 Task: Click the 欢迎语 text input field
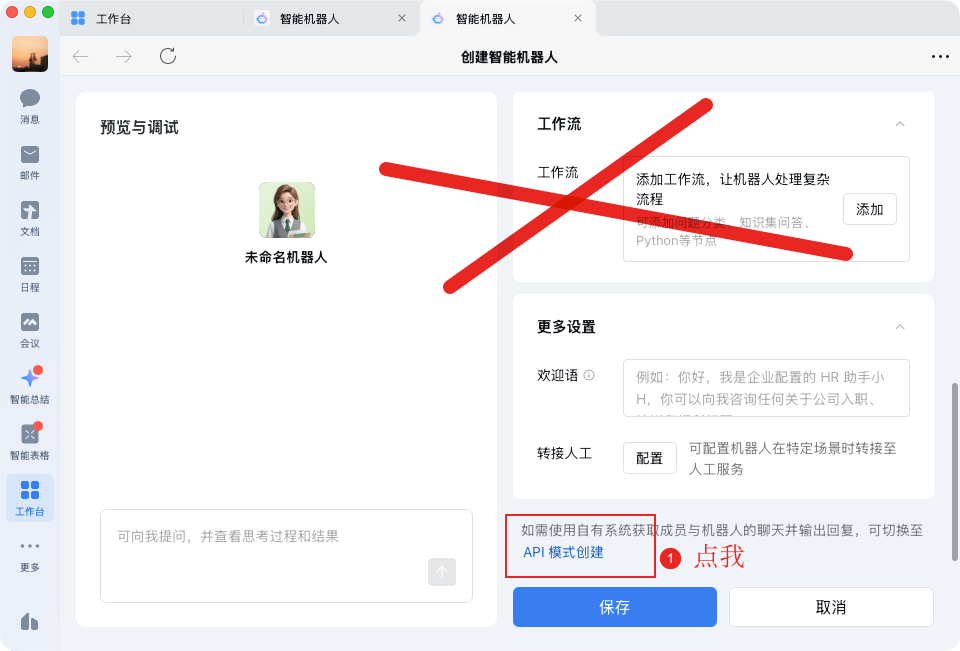[765, 388]
